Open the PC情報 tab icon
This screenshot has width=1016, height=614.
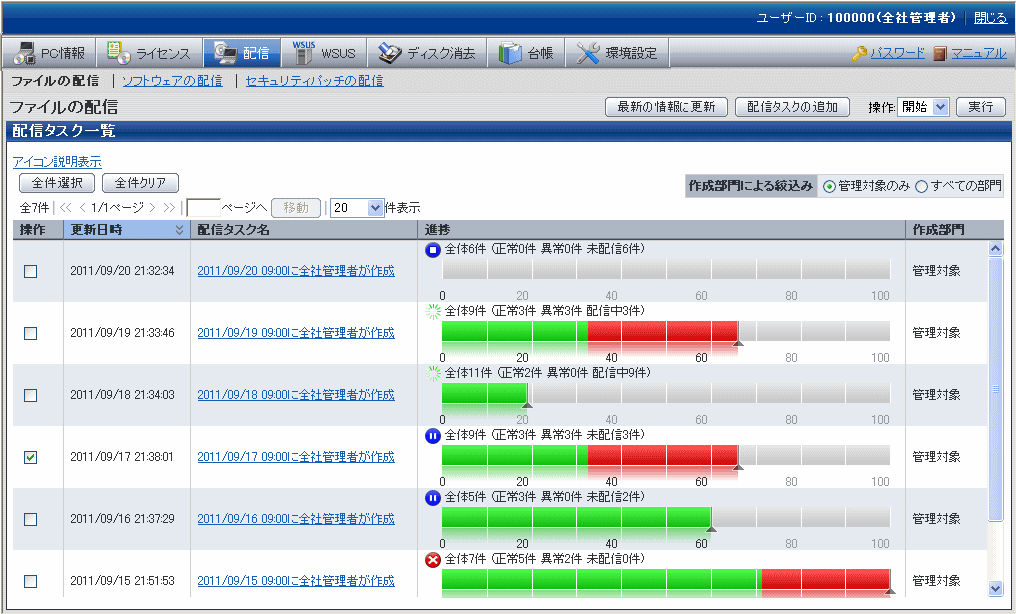(24, 53)
